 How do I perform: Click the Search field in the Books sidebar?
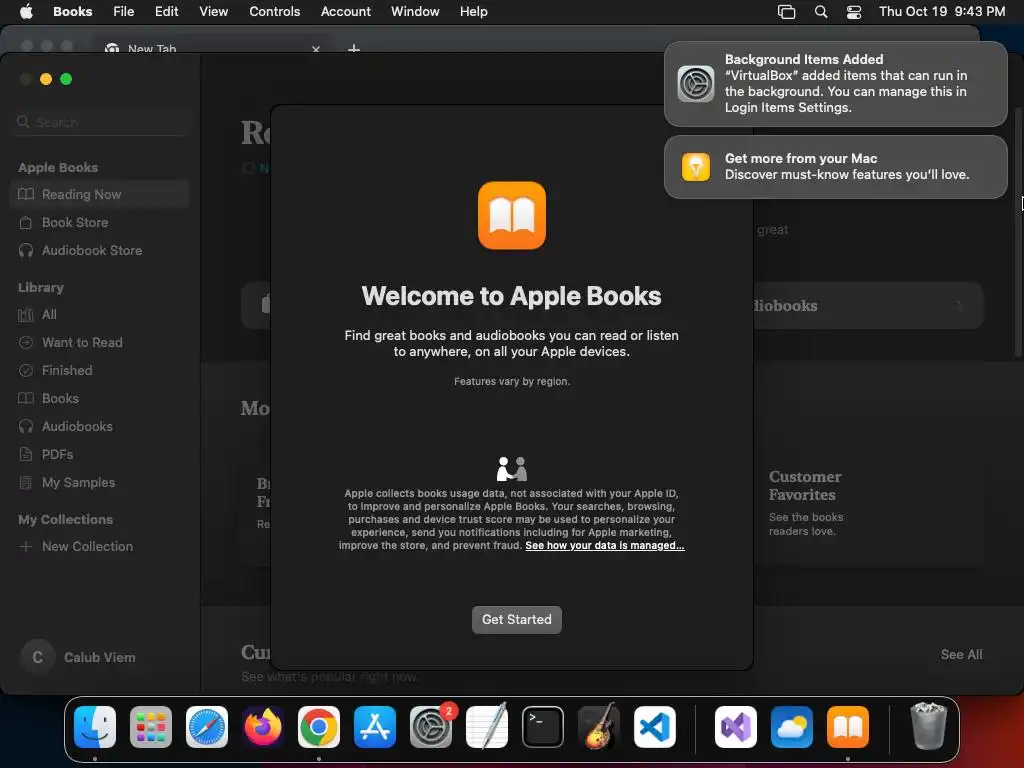100,122
